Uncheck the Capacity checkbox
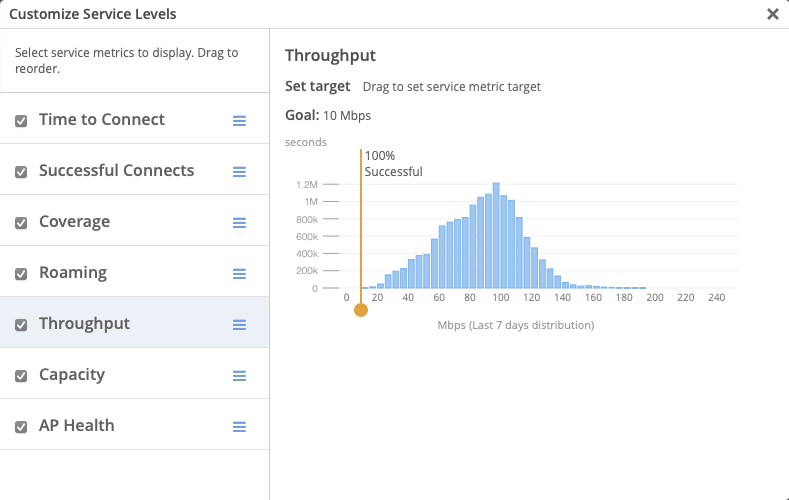This screenshot has width=789, height=500. tap(21, 376)
